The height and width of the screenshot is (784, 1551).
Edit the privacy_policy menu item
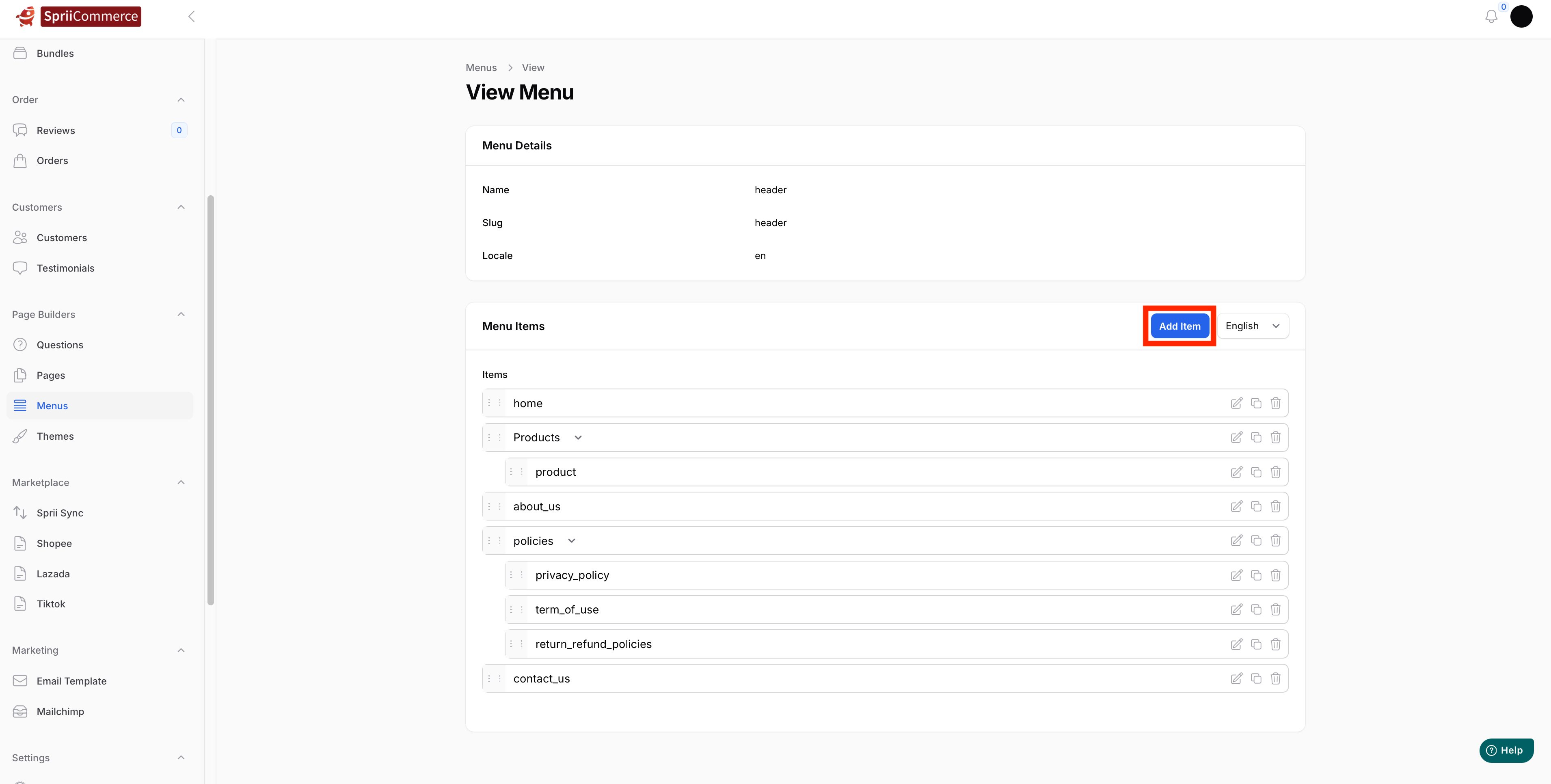(x=1236, y=576)
